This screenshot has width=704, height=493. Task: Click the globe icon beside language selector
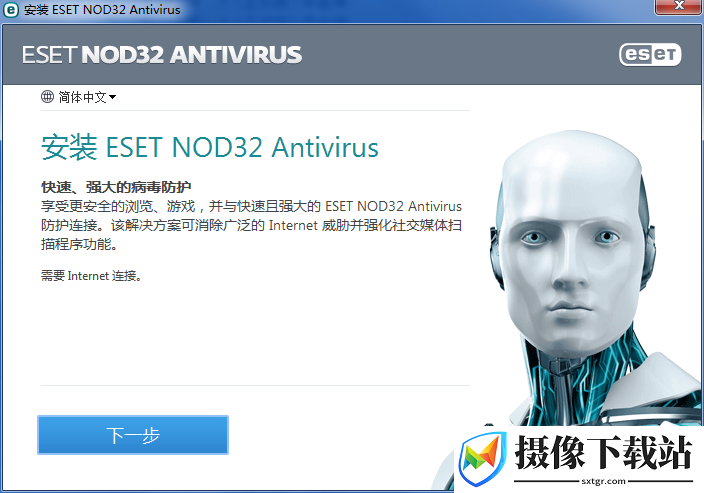[47, 97]
